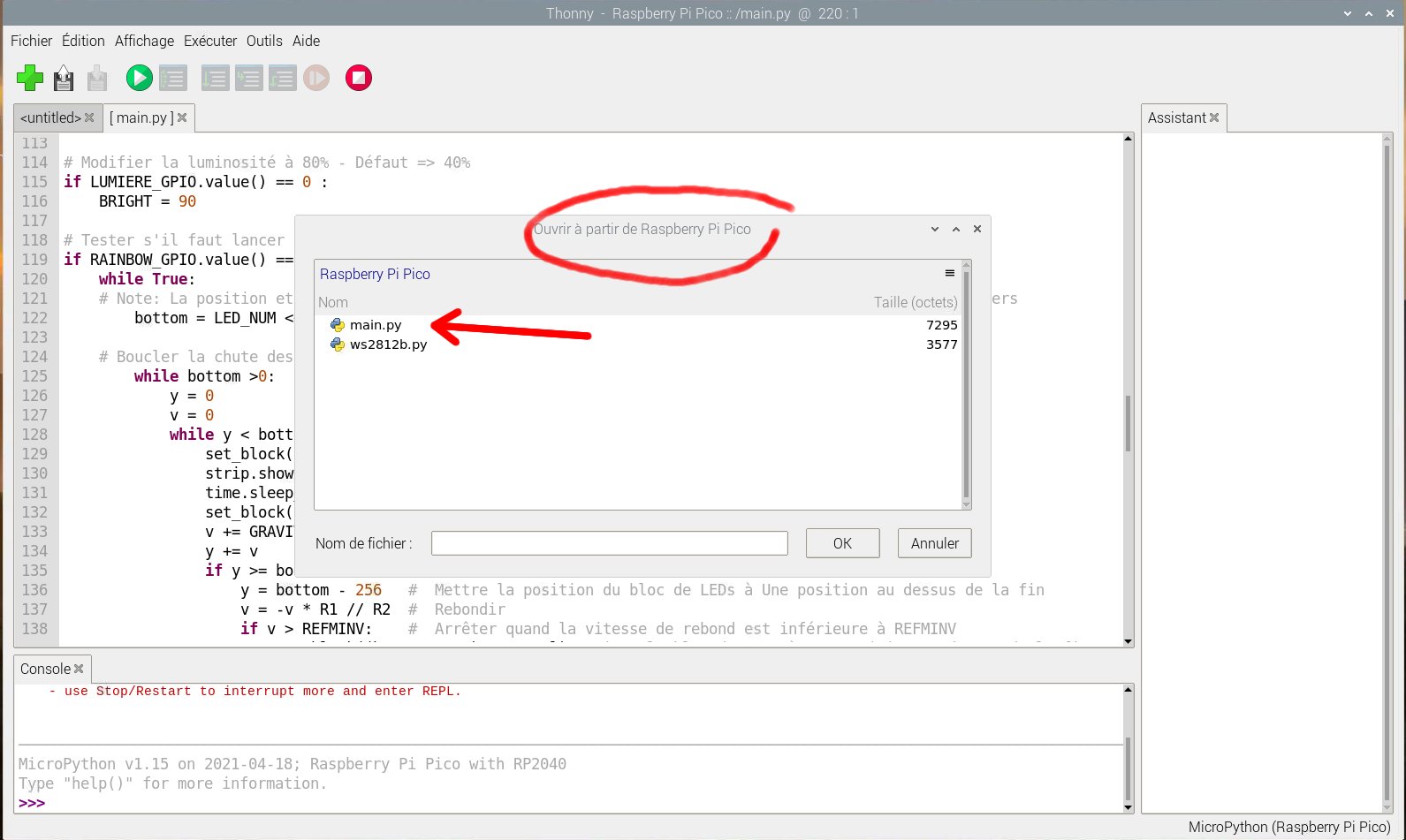Click the Step out toolbar icon
This screenshot has width=1406, height=840.
[282, 78]
